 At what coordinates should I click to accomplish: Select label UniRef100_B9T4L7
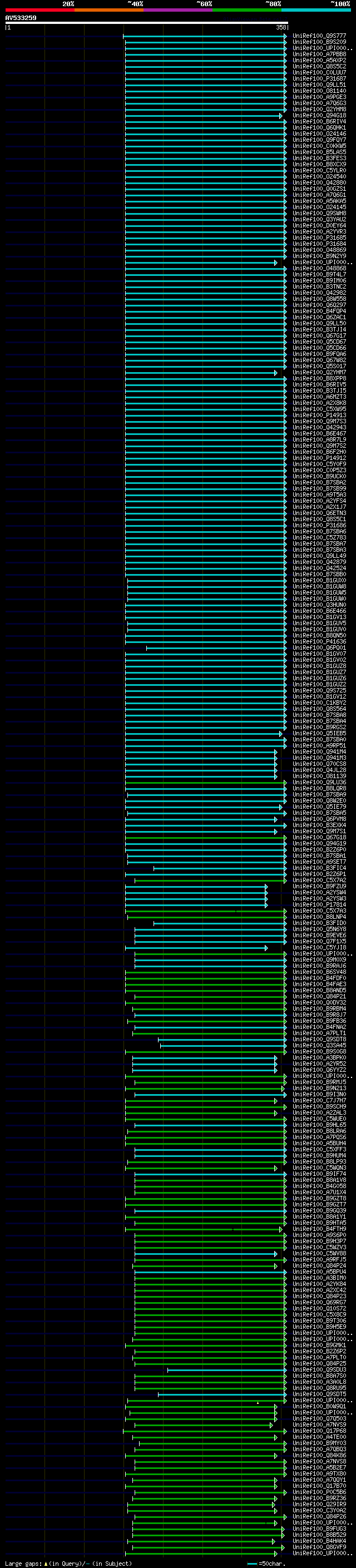[319, 275]
